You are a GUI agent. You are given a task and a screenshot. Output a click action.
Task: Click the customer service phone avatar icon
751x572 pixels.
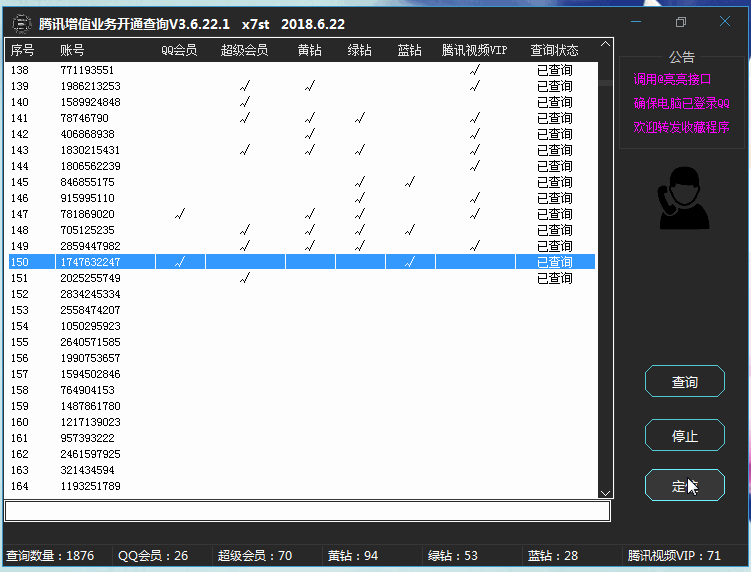pyautogui.click(x=683, y=198)
